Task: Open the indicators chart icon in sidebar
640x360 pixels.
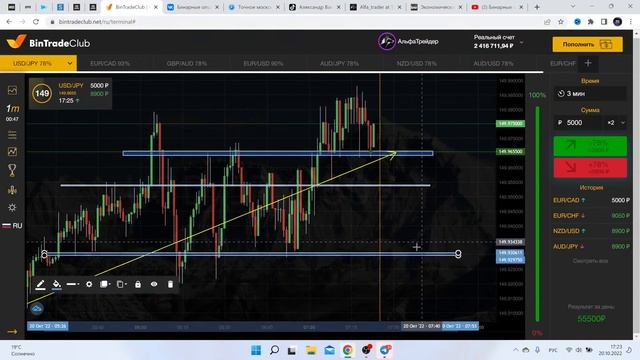Action: point(12,151)
